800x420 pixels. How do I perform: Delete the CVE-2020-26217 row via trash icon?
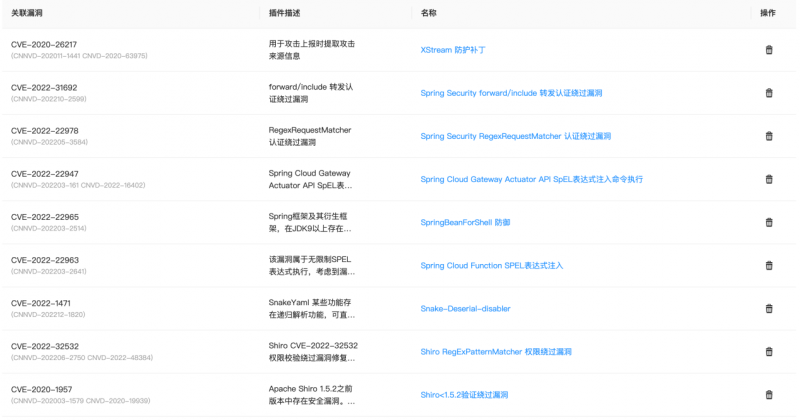click(x=769, y=50)
